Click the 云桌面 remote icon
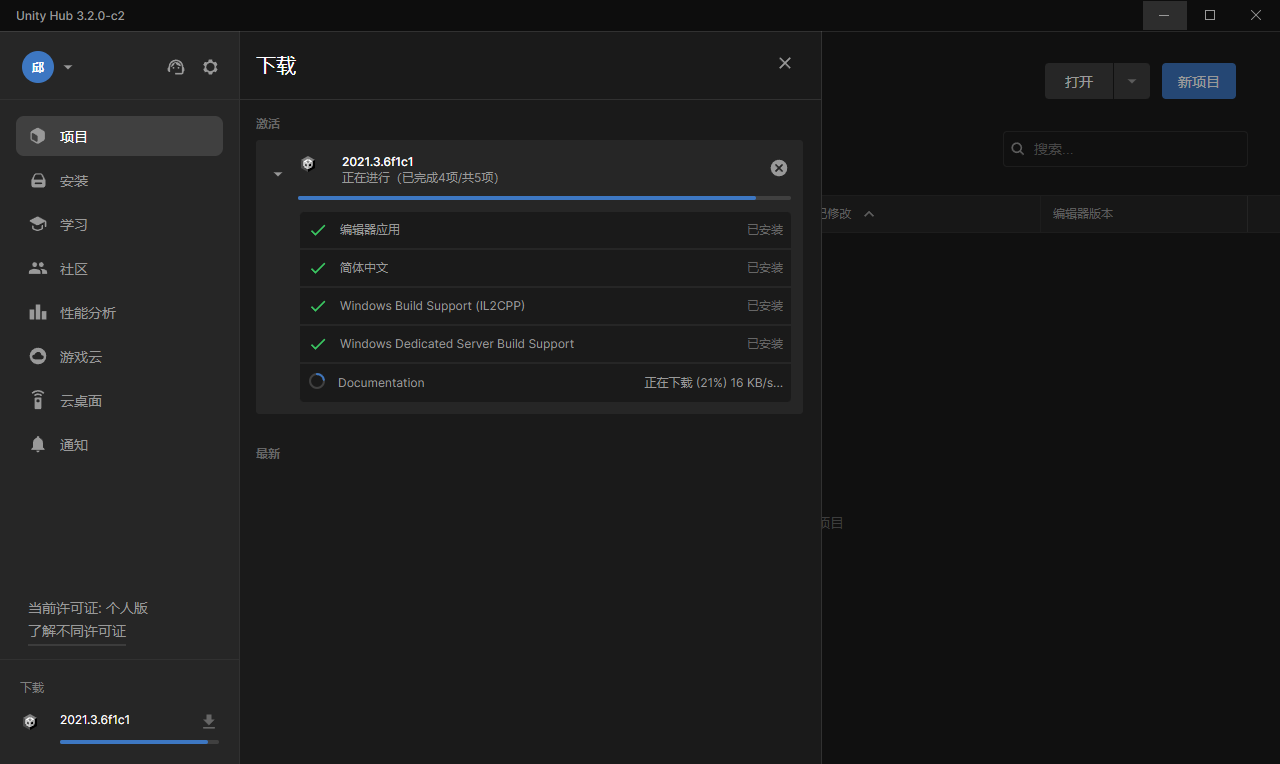The image size is (1280, 764). click(x=38, y=400)
